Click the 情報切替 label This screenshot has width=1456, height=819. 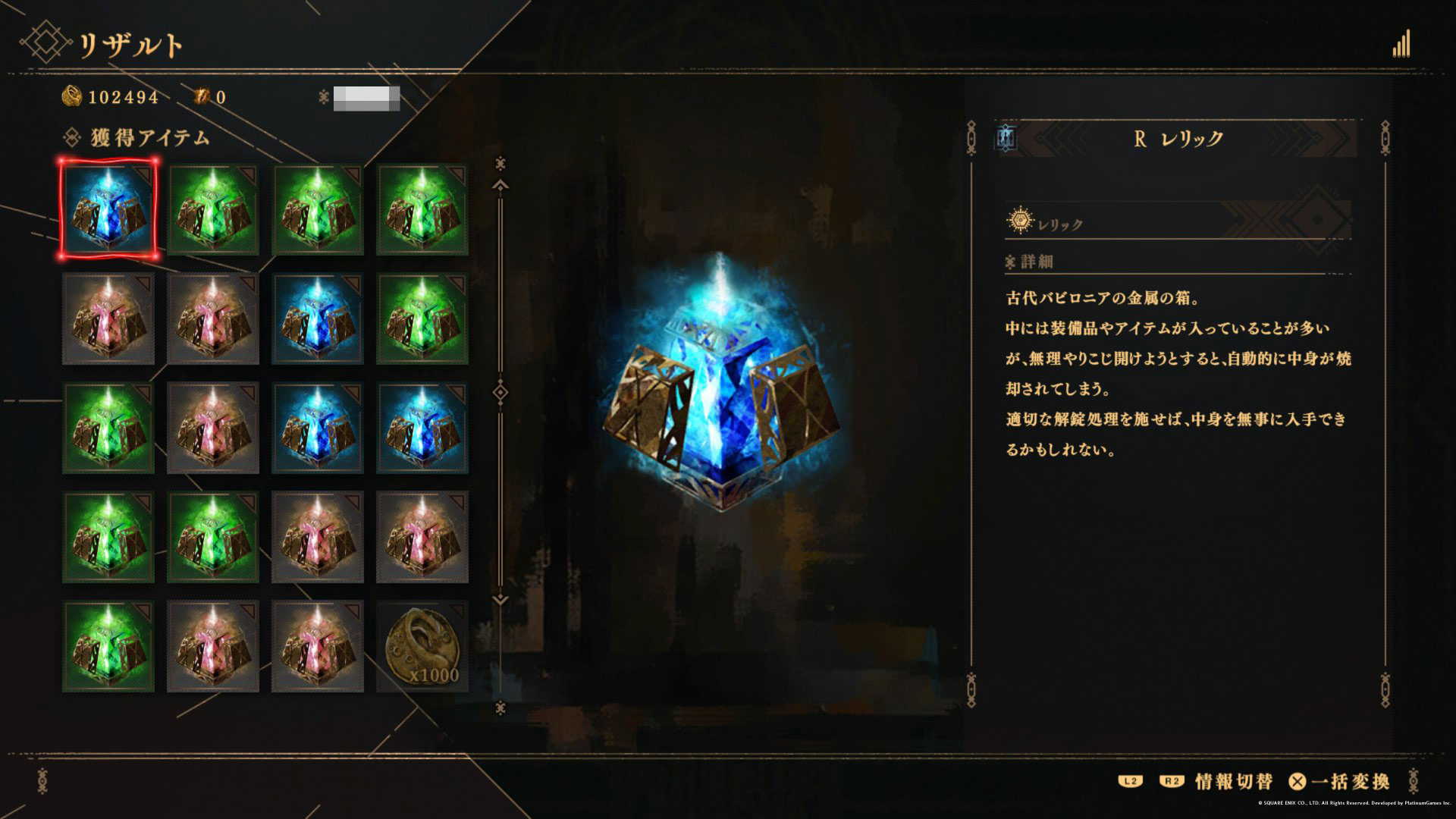1234,781
